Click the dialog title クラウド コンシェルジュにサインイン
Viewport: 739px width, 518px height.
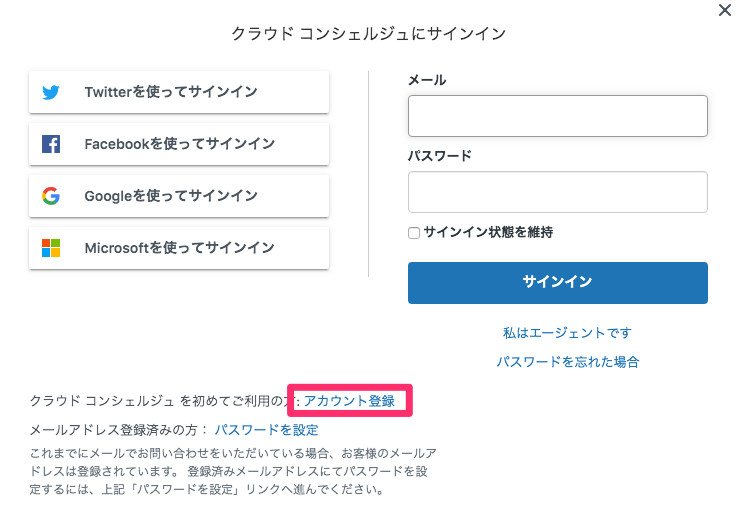(x=369, y=33)
